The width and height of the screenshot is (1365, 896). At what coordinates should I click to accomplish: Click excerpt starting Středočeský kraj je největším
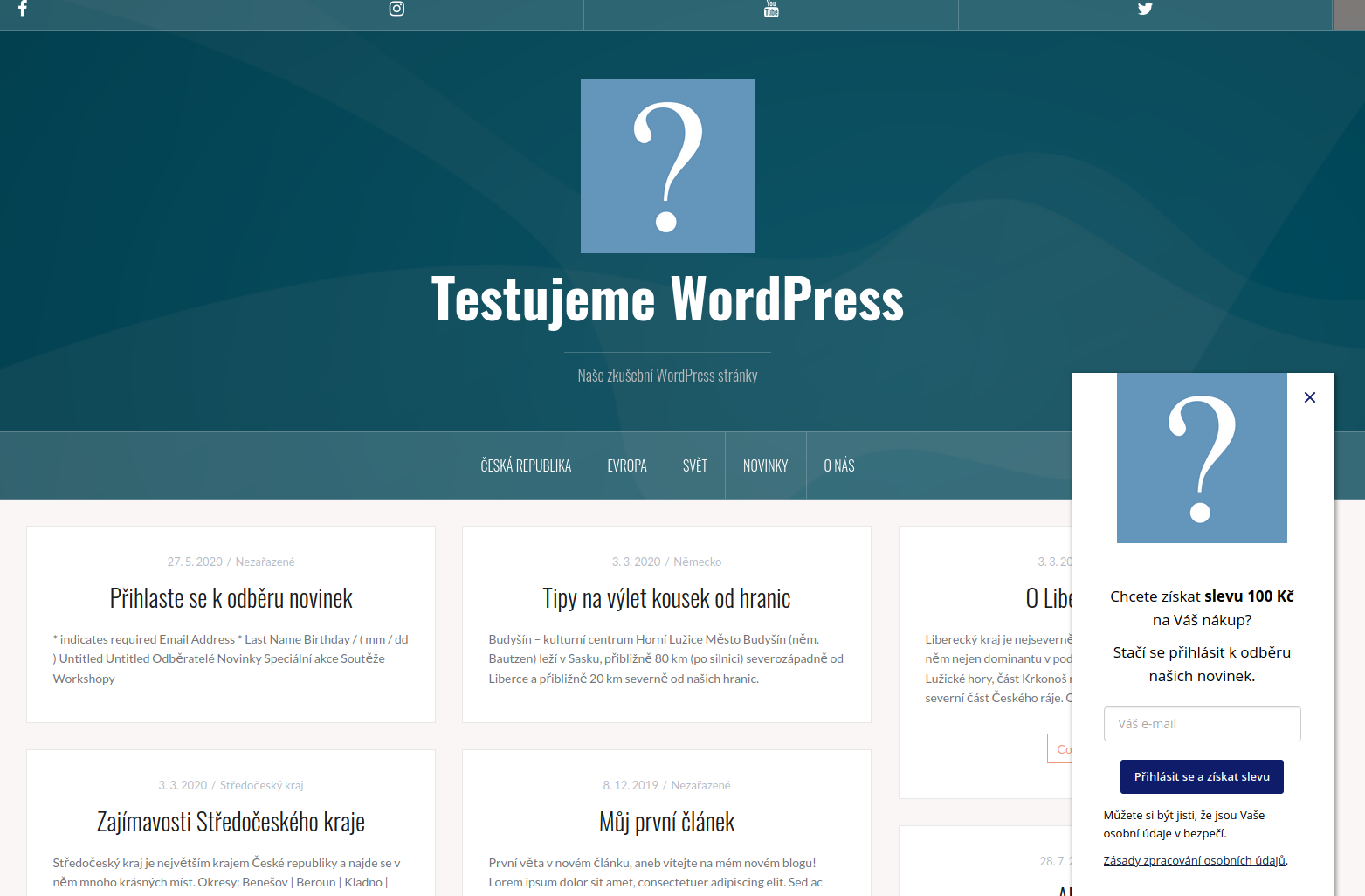[x=227, y=872]
